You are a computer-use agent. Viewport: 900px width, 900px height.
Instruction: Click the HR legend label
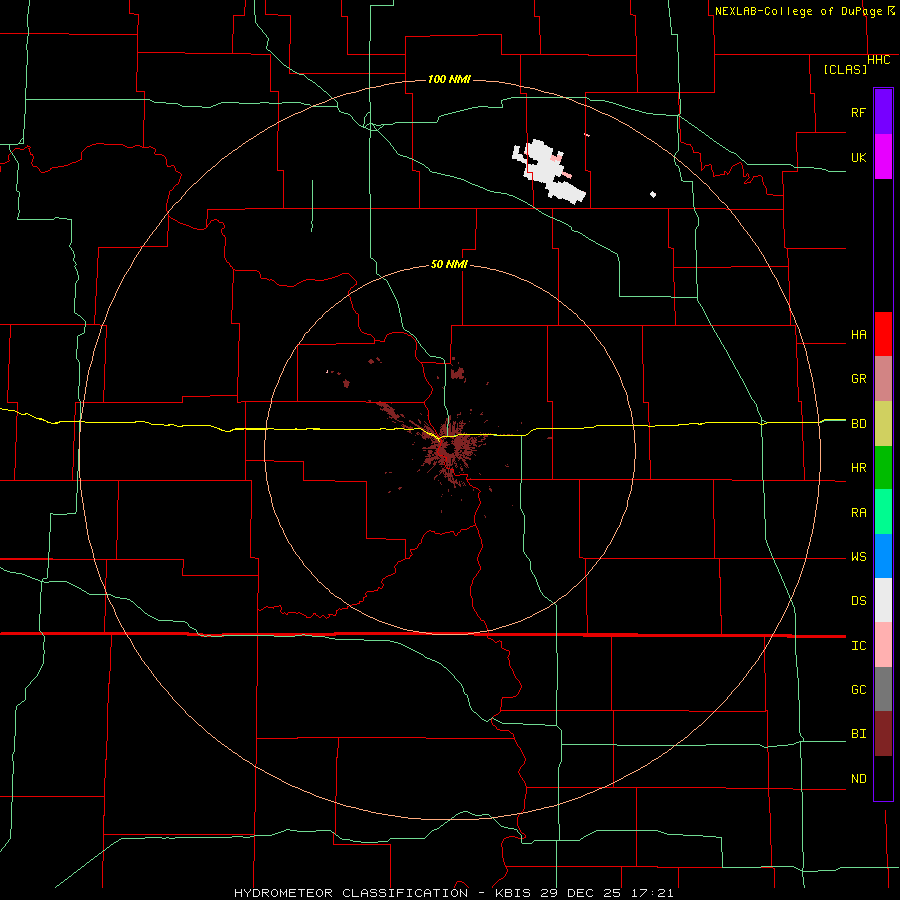[x=858, y=468]
